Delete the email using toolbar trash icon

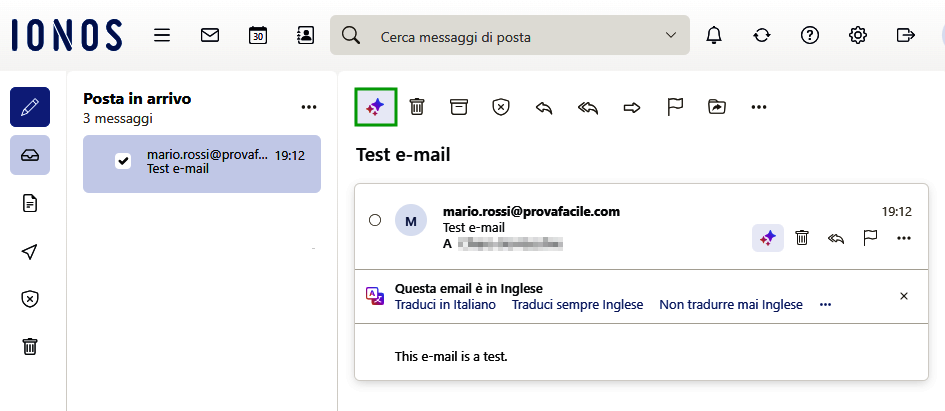pyautogui.click(x=417, y=107)
